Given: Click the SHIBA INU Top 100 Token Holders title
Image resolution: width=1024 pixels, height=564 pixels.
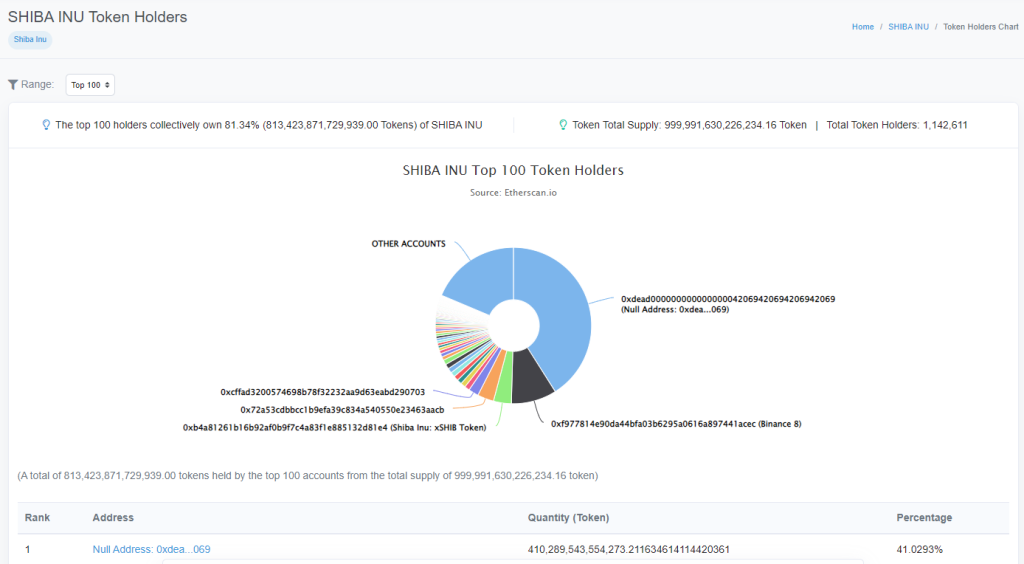Looking at the screenshot, I should pos(513,170).
